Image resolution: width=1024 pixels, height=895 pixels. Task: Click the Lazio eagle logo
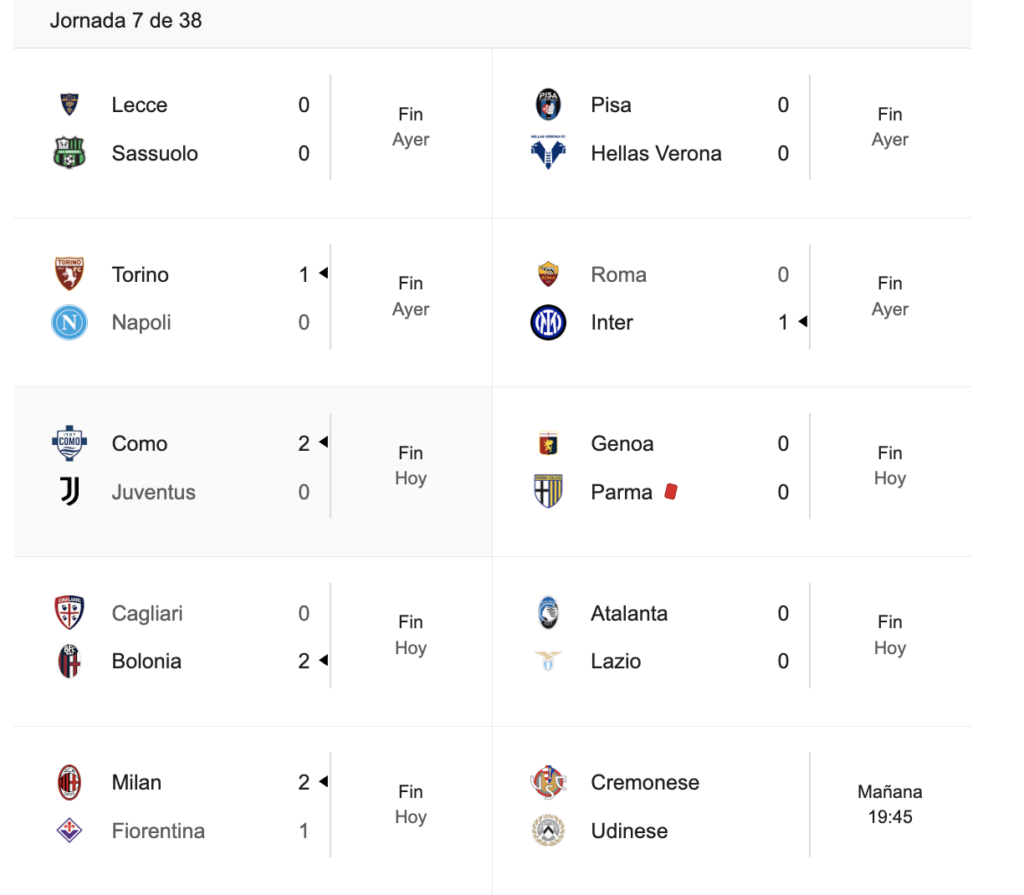pos(548,661)
